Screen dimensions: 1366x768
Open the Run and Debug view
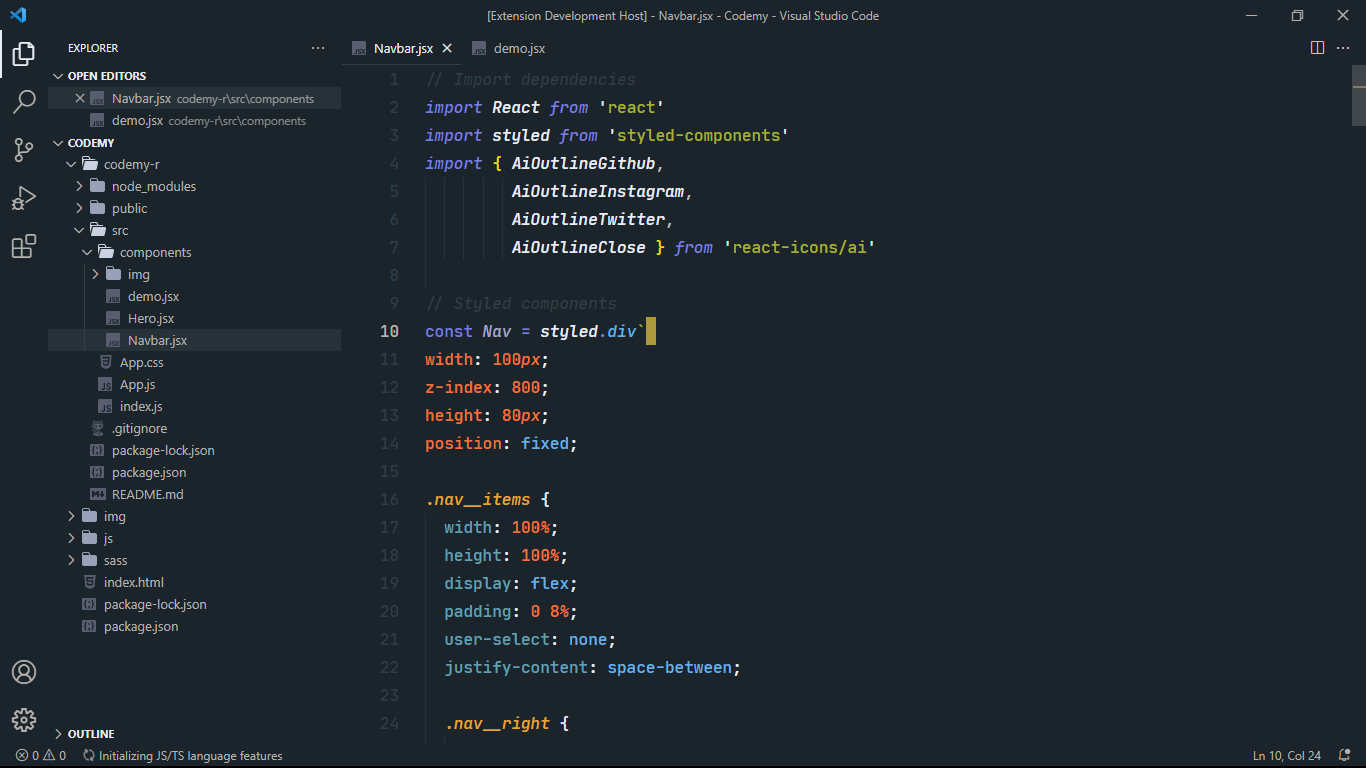[x=24, y=198]
